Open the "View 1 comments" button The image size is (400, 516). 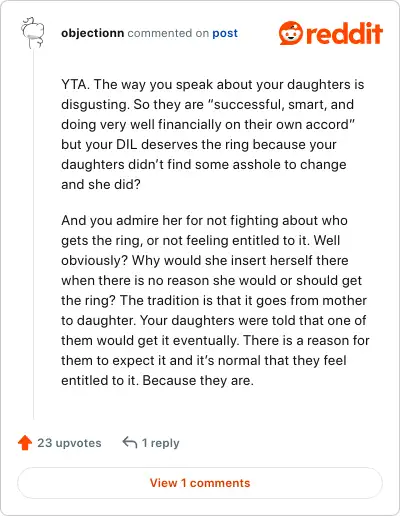(200, 483)
